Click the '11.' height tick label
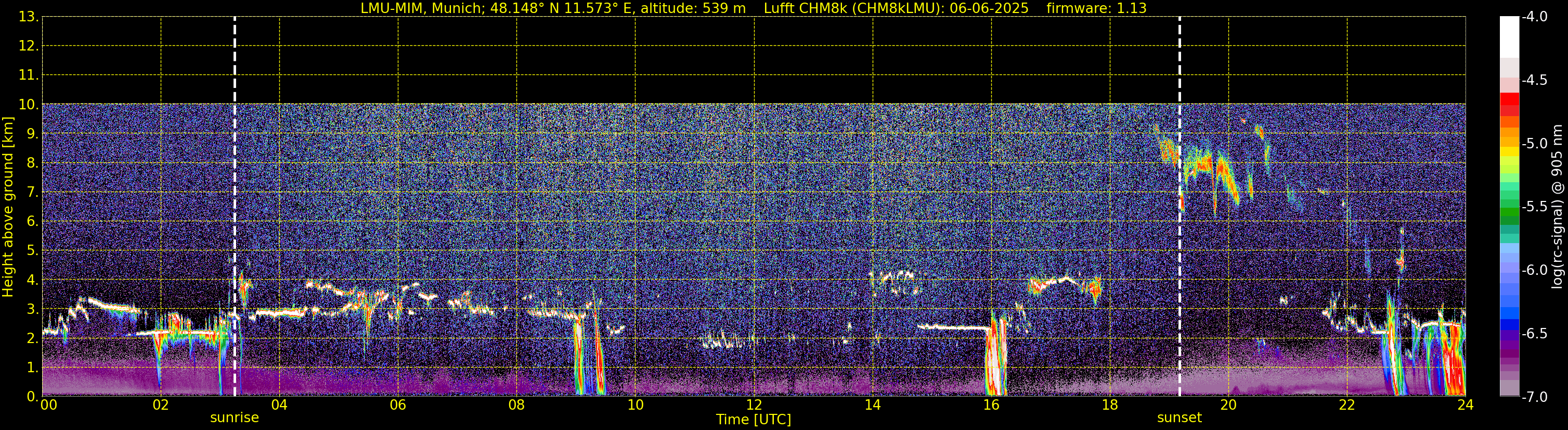1568x430 pixels. click(29, 75)
